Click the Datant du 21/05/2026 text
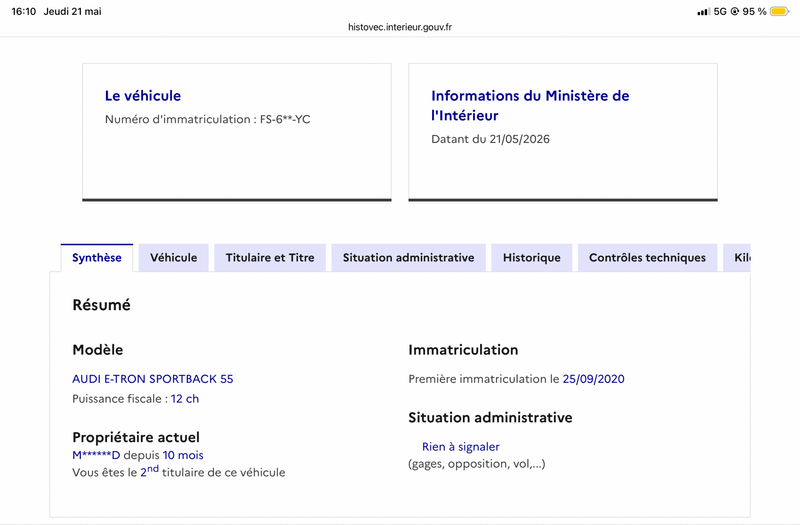Image resolution: width=800 pixels, height=525 pixels. [x=490, y=139]
